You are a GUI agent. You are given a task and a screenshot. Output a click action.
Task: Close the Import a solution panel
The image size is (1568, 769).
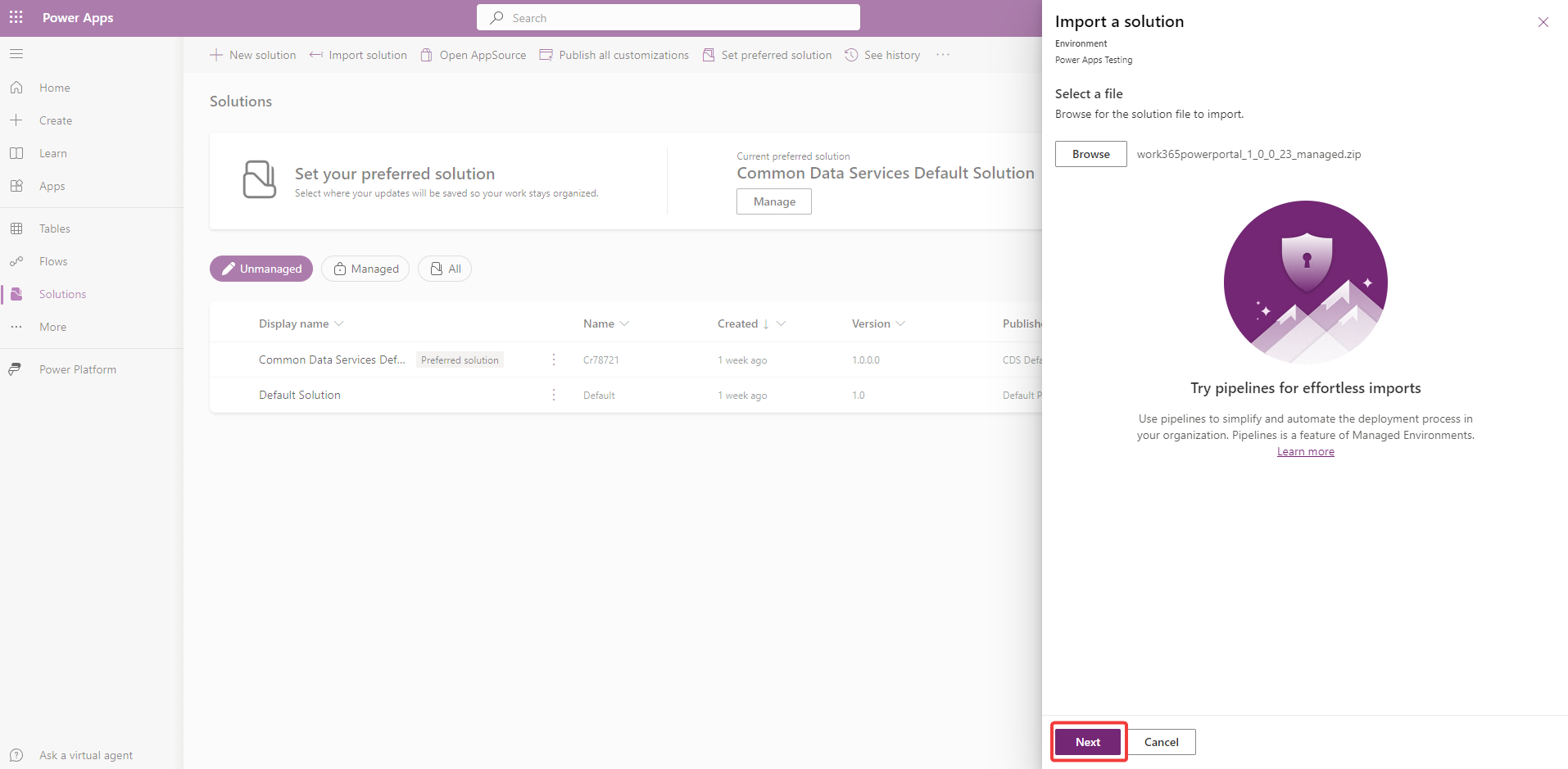[1543, 22]
